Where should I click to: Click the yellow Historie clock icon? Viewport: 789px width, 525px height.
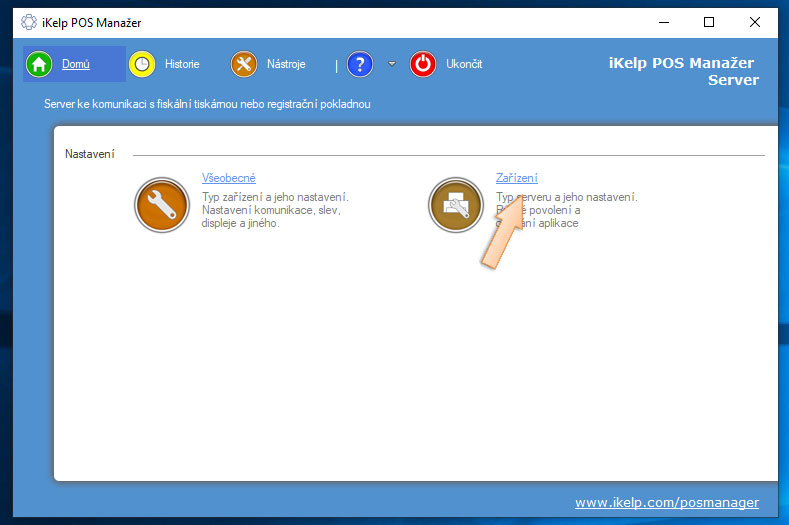pyautogui.click(x=143, y=64)
